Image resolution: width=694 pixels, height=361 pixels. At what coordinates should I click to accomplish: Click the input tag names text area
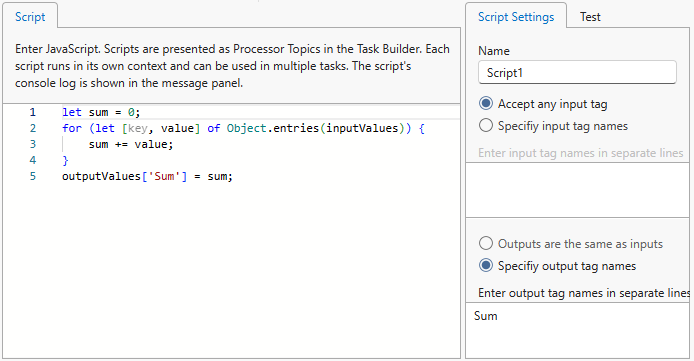pos(578,190)
